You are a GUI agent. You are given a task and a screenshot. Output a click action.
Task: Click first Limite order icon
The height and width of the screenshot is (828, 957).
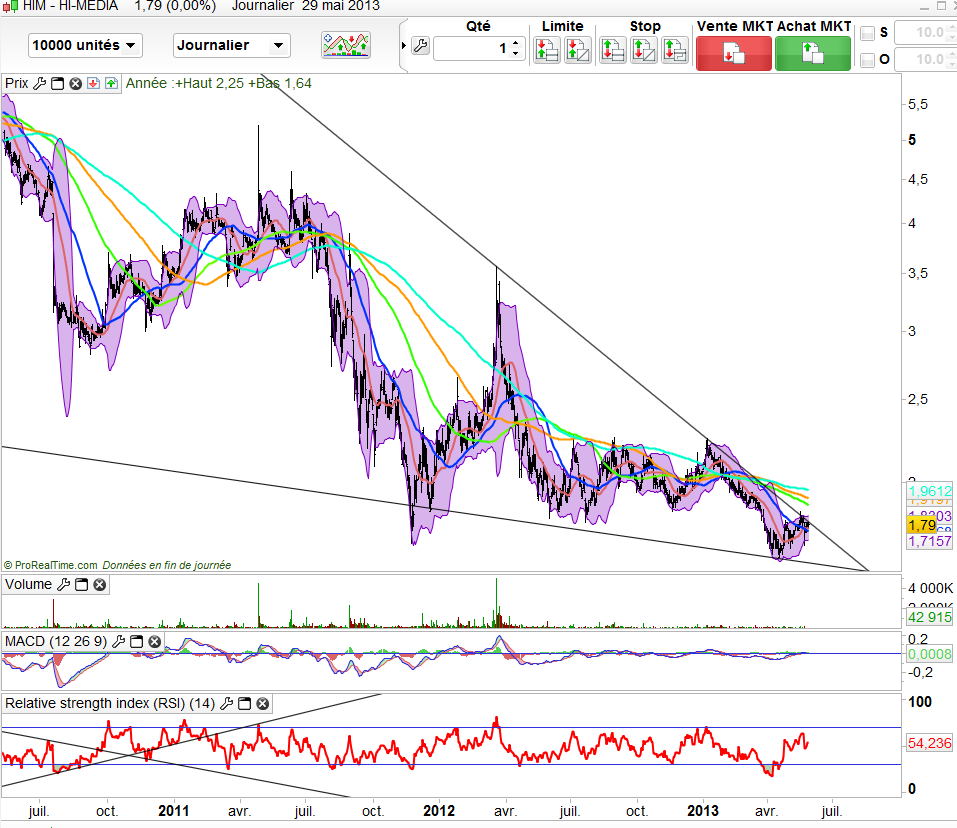pos(547,48)
